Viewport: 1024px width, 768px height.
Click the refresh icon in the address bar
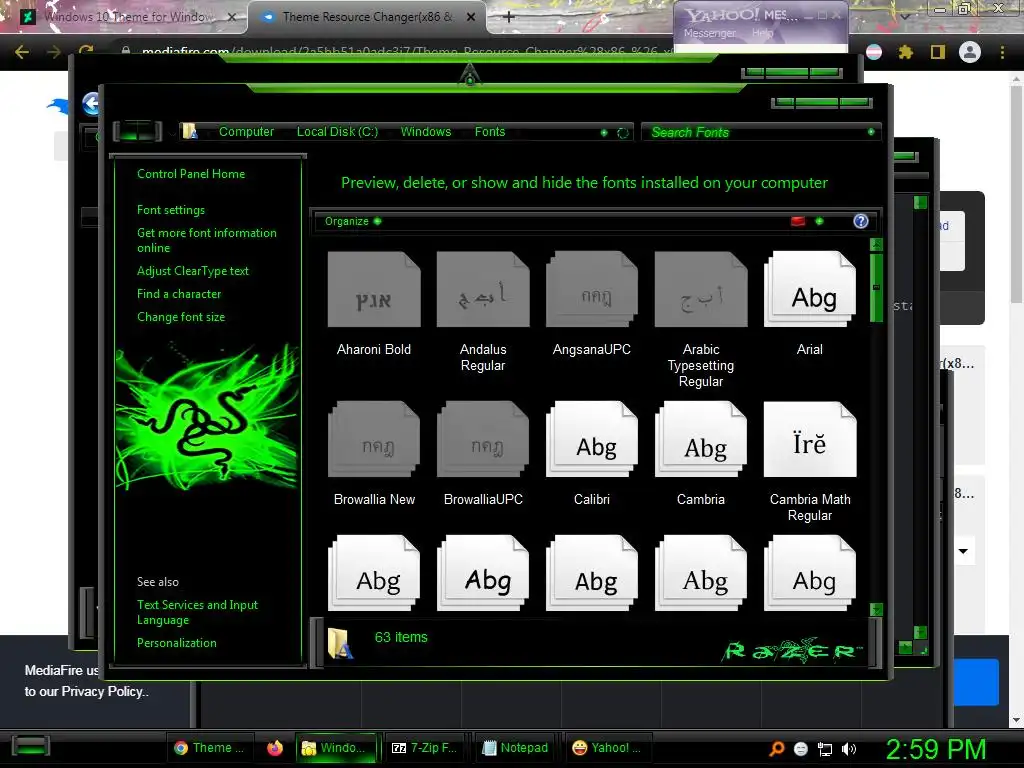pyautogui.click(x=623, y=133)
